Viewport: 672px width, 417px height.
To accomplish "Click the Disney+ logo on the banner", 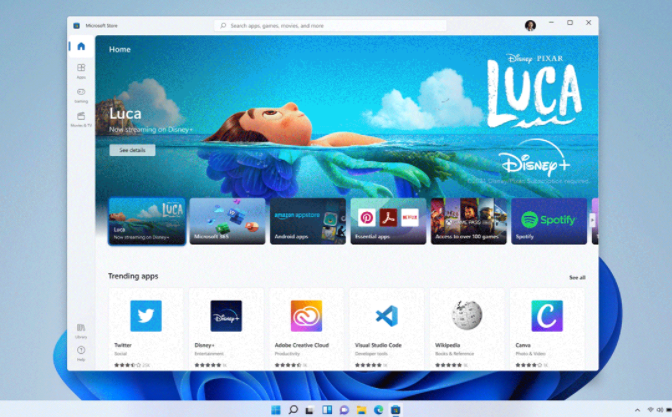I will click(536, 158).
